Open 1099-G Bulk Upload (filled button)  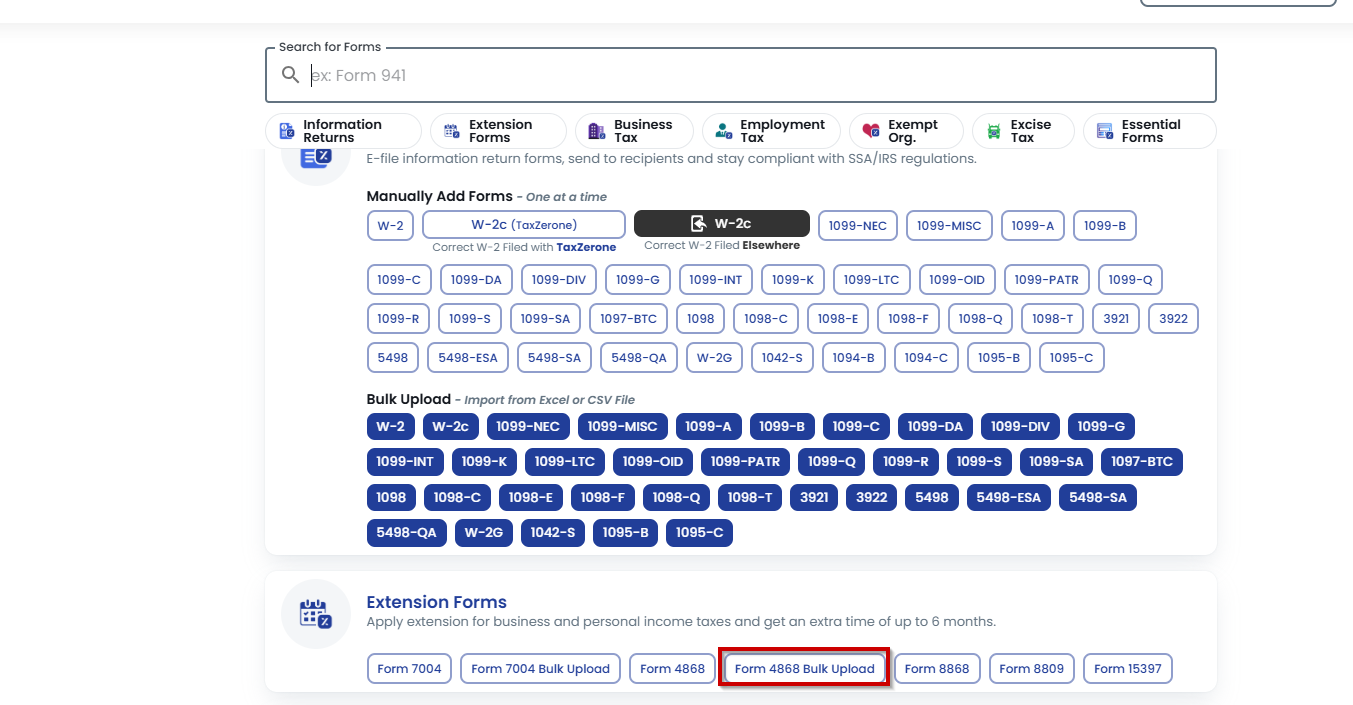(1101, 426)
